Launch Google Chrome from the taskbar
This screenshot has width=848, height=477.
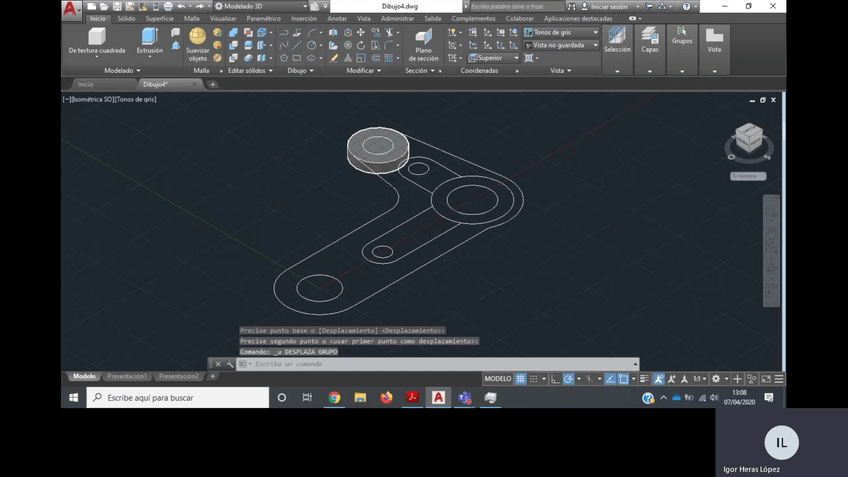[x=334, y=397]
